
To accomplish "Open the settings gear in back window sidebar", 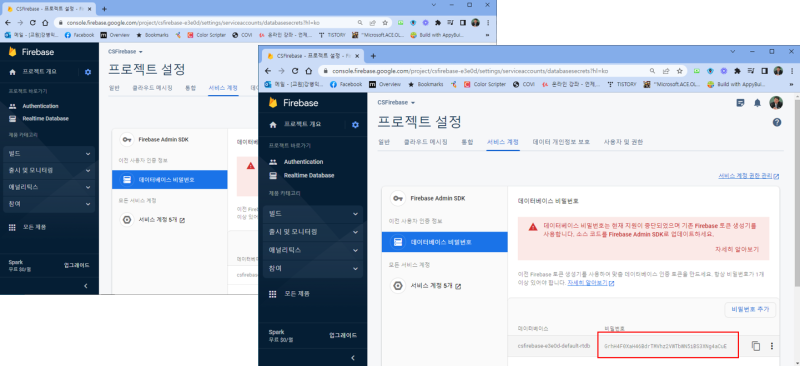I will (x=88, y=72).
